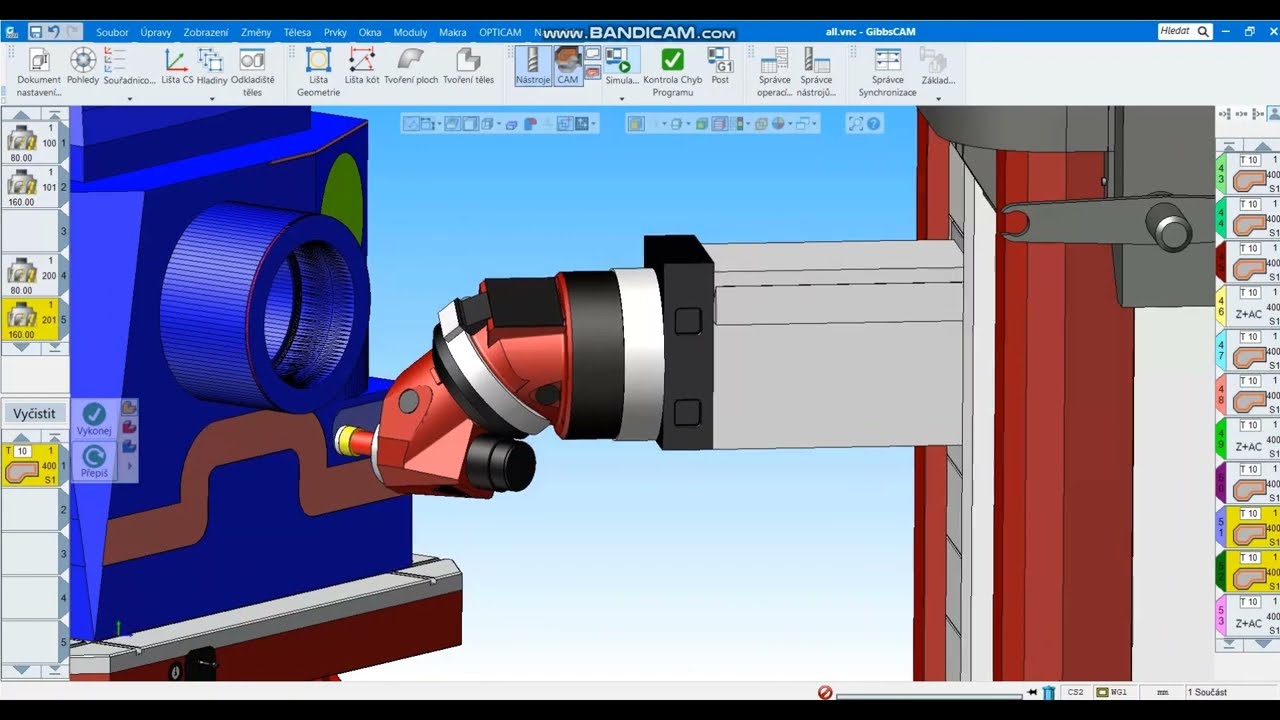Expand the Simula... dropdown arrow
The width and height of the screenshot is (1280, 720).
tap(622, 99)
